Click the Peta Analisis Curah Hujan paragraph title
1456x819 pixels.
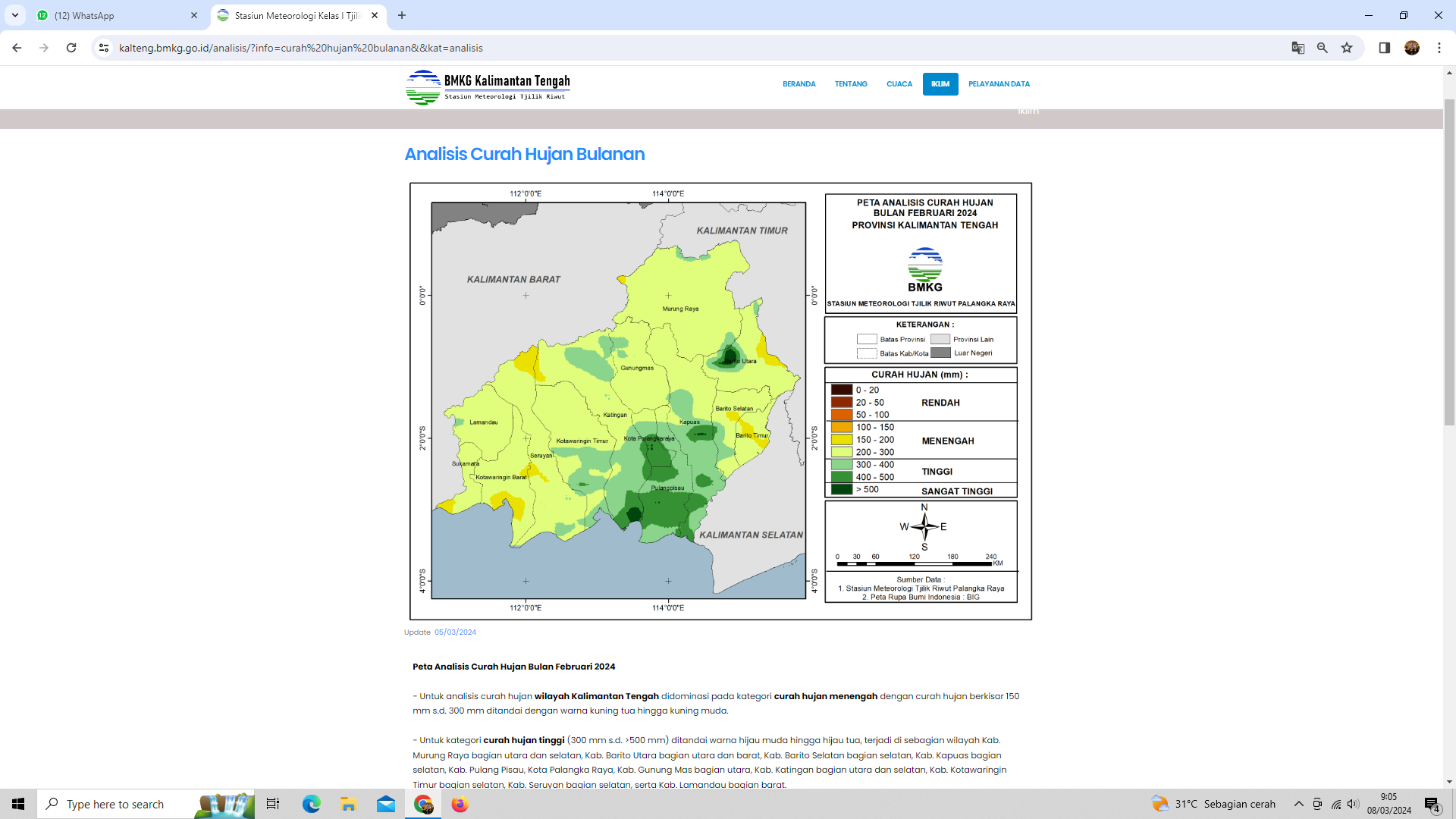(513, 667)
